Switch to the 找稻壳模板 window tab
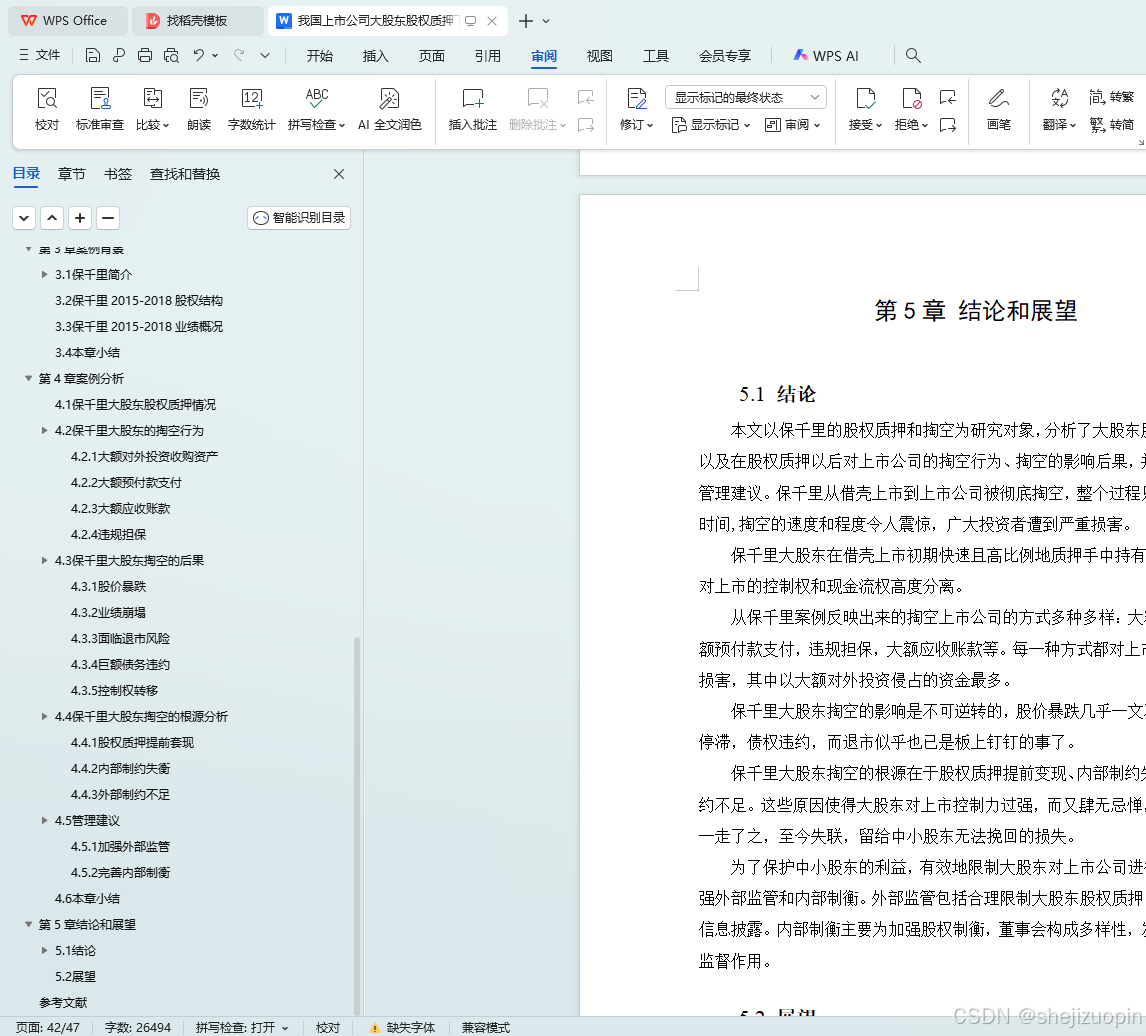This screenshot has width=1146, height=1036. click(197, 20)
